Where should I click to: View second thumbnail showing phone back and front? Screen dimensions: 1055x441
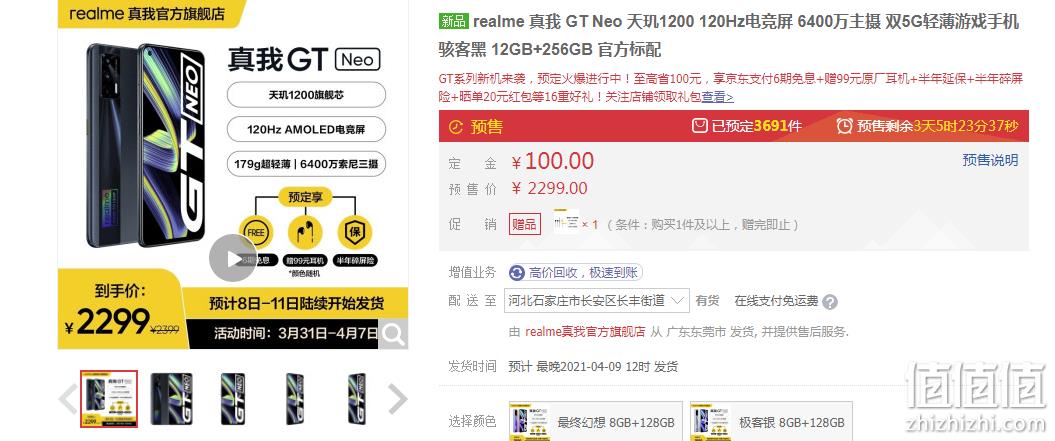point(171,399)
